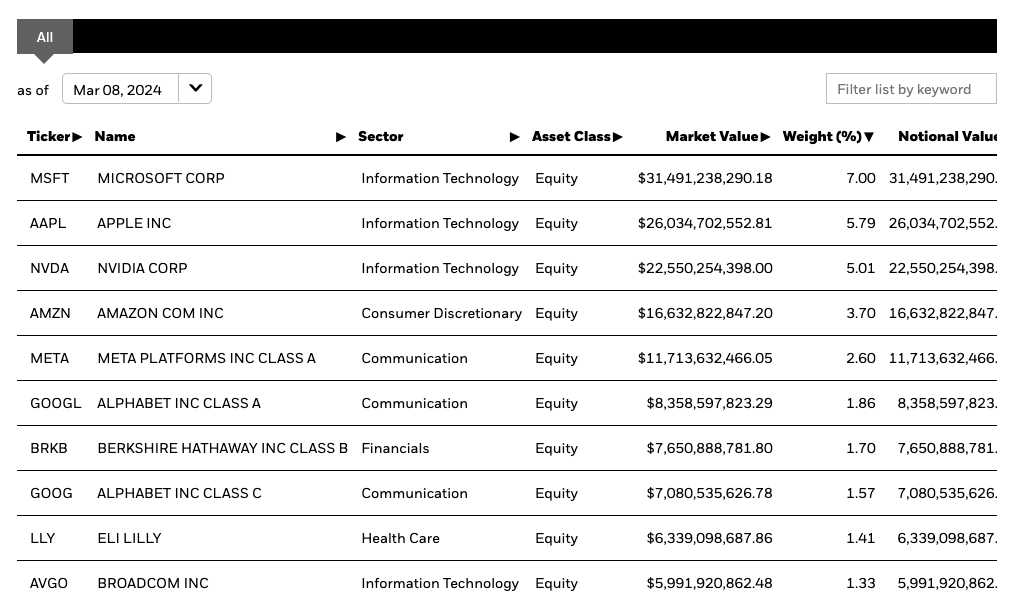Sort by Sector column arrow
1028x613 pixels.
515,137
